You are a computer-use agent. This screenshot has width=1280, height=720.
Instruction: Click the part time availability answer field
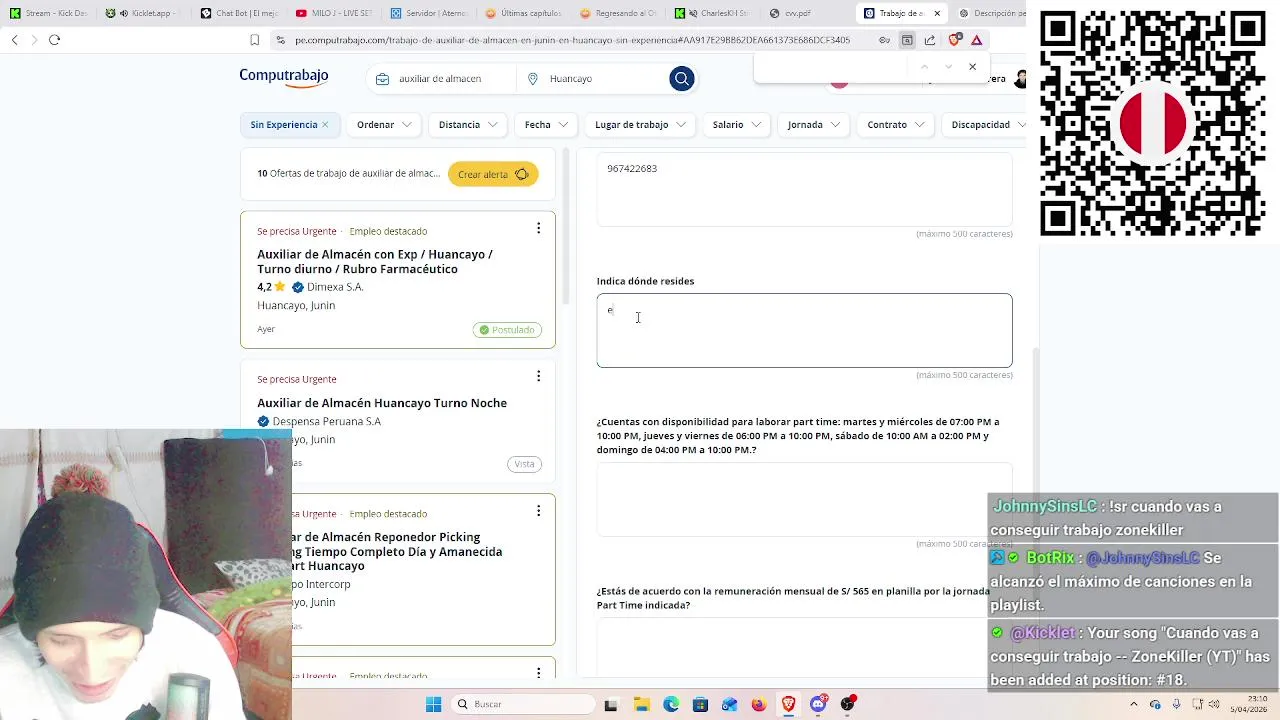[805, 500]
